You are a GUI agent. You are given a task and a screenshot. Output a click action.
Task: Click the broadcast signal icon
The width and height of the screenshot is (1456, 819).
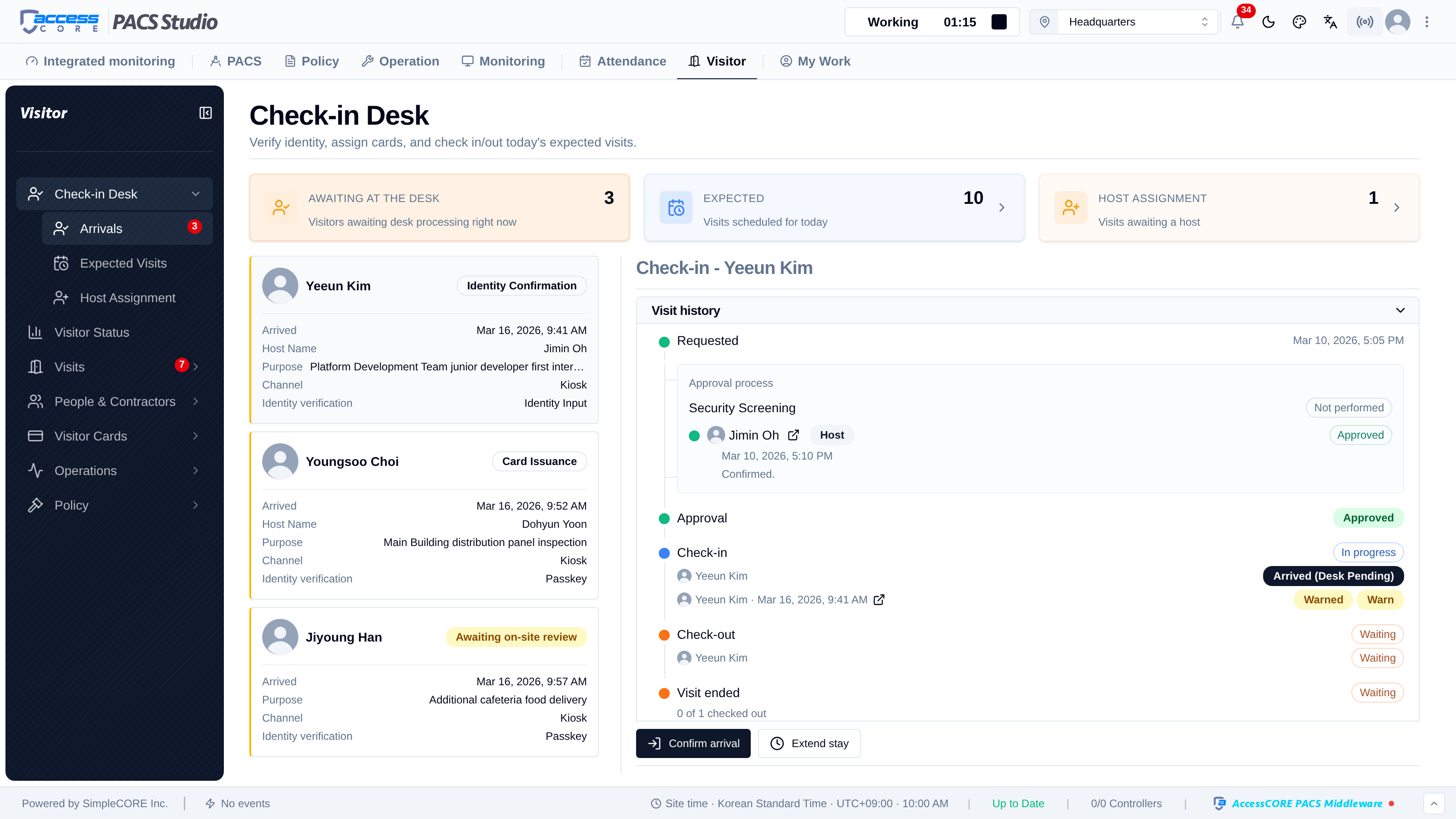tap(1365, 22)
